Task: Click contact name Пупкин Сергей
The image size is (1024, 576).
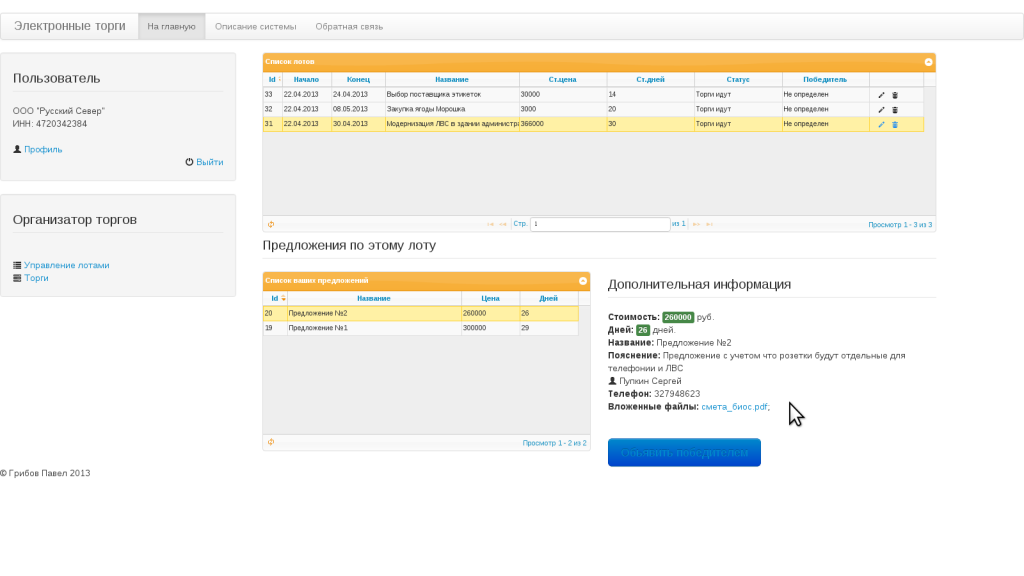Action: [x=650, y=381]
